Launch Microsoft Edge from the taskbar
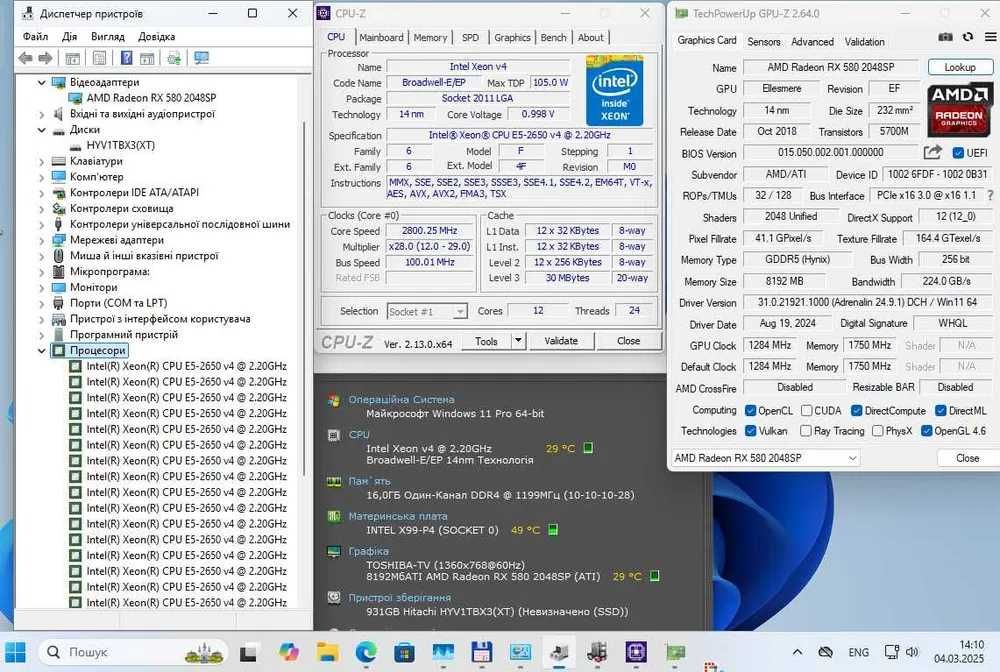The height and width of the screenshot is (672, 1000). [x=366, y=652]
